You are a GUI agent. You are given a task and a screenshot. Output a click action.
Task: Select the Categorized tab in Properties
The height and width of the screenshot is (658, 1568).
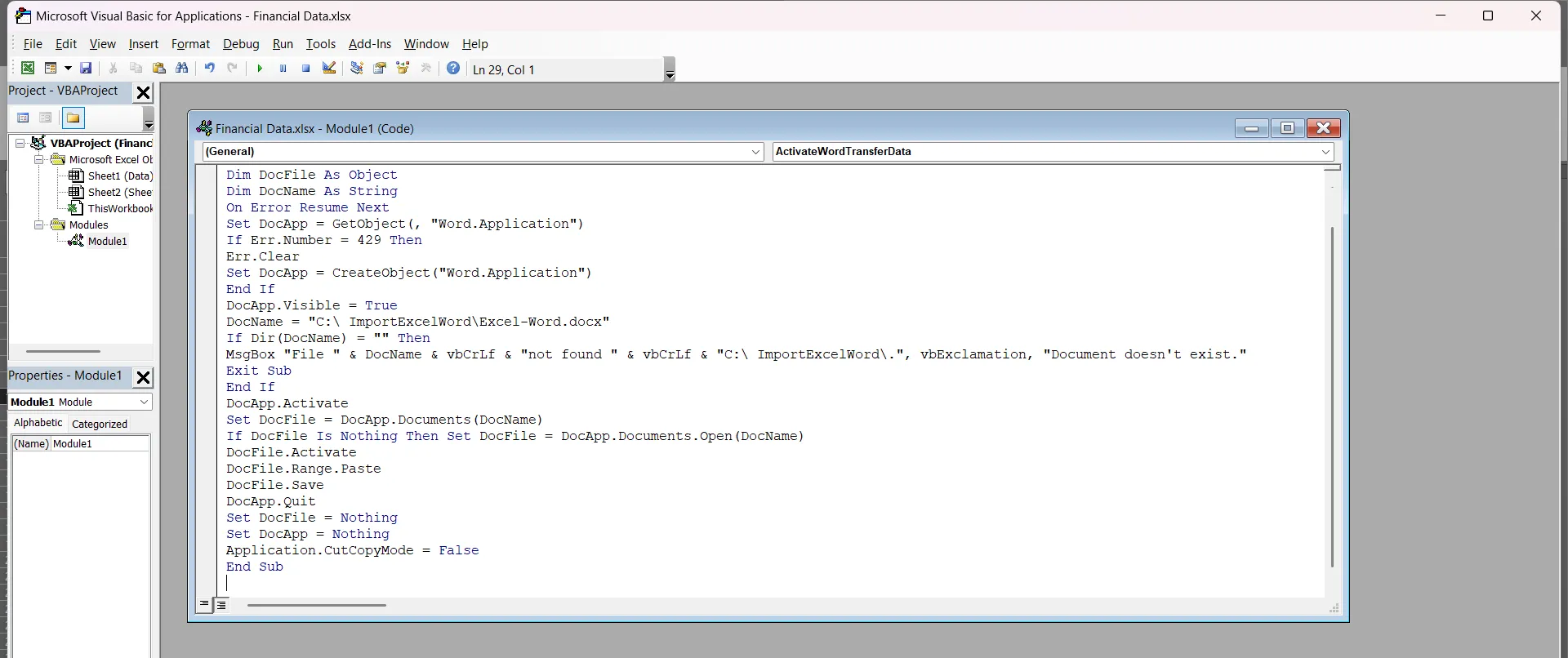[100, 424]
